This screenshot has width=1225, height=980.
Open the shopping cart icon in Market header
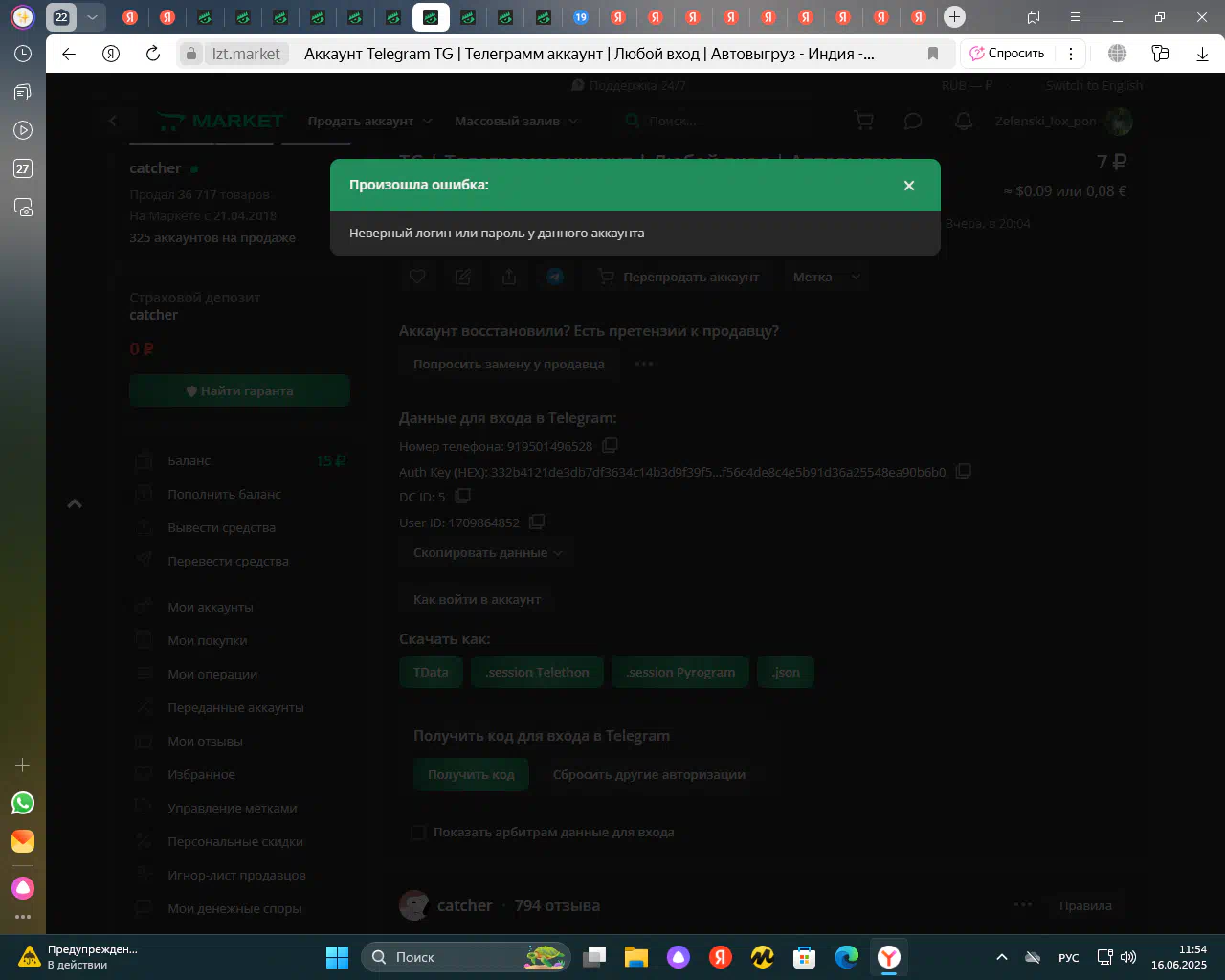pos(863,121)
